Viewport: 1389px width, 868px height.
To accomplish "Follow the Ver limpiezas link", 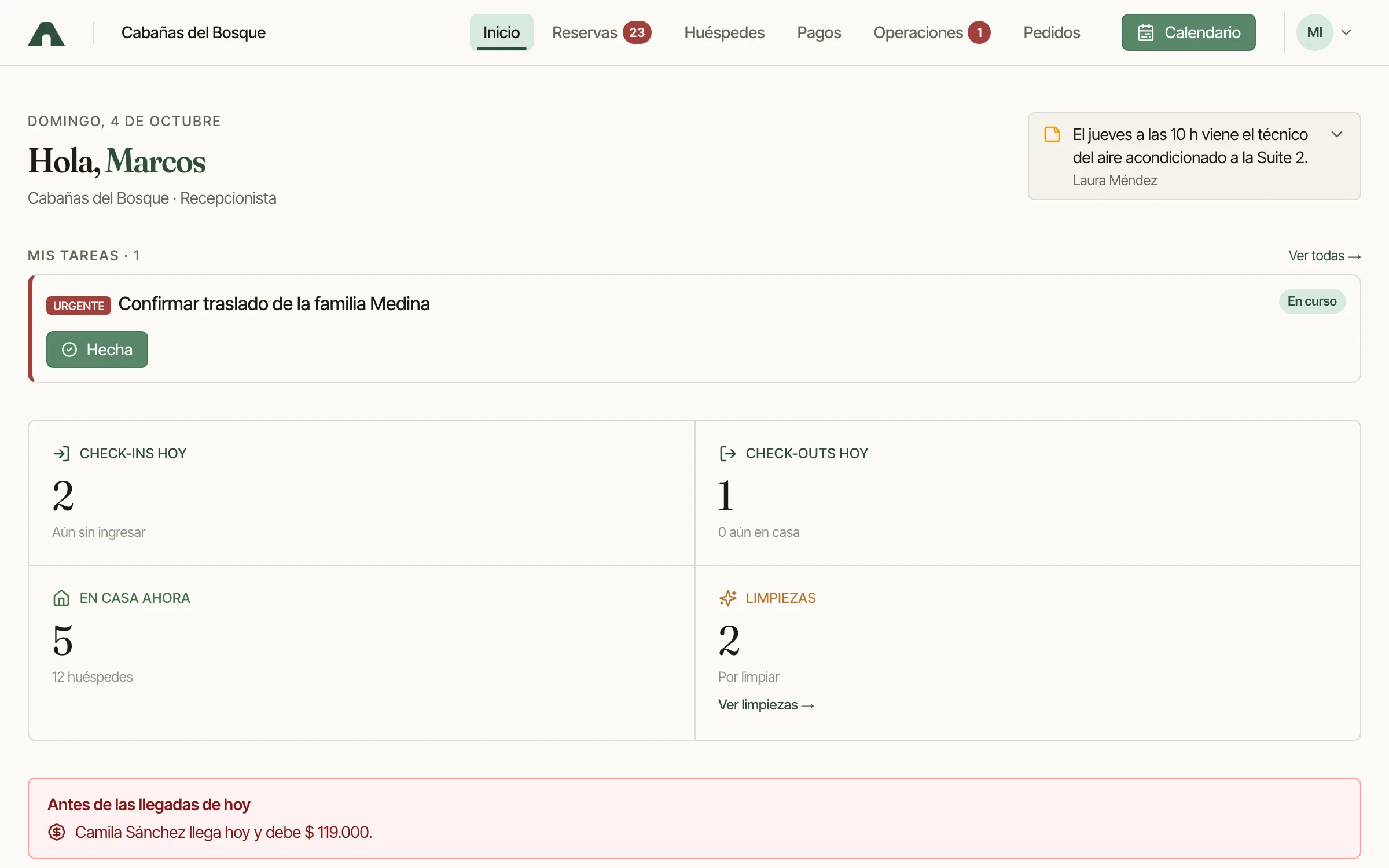I will [766, 705].
